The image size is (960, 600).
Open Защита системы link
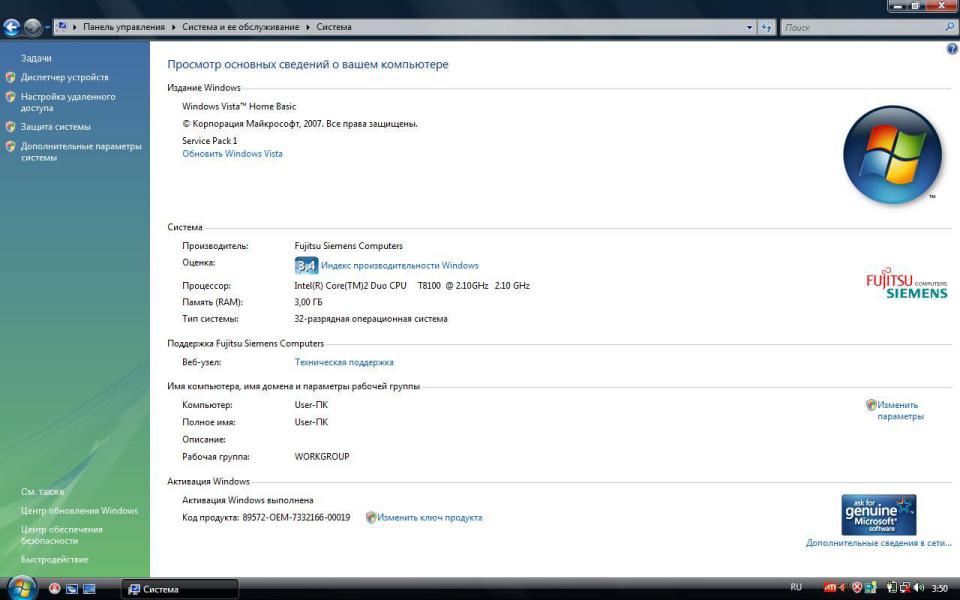(56, 127)
